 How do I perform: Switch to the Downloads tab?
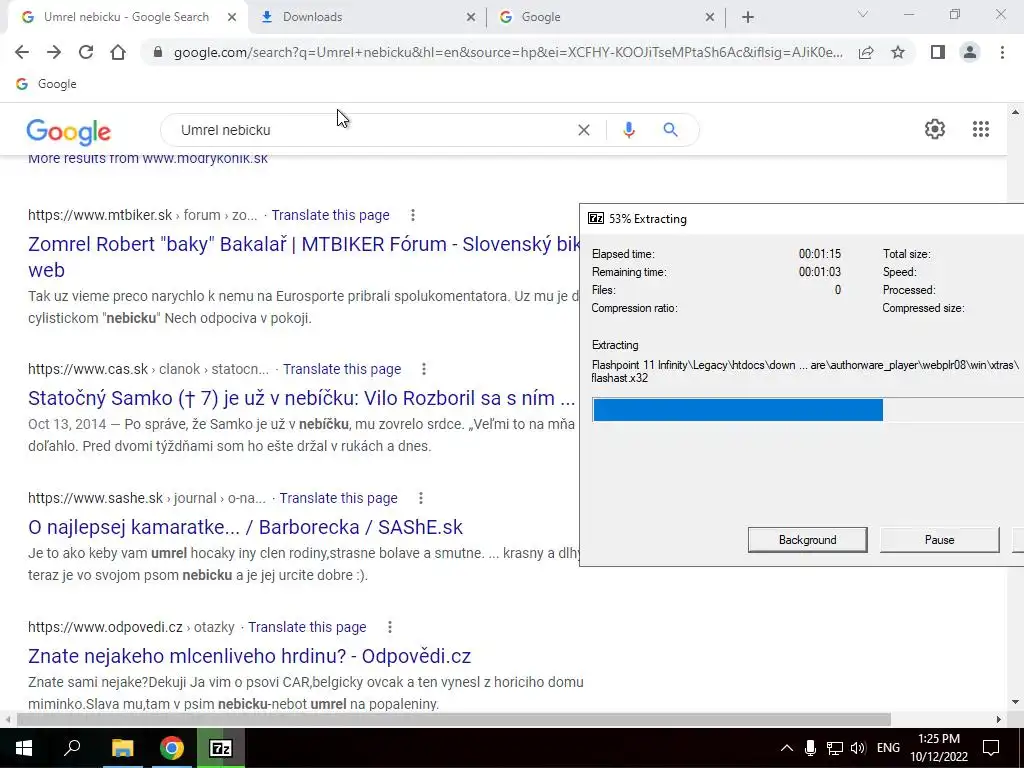367,17
